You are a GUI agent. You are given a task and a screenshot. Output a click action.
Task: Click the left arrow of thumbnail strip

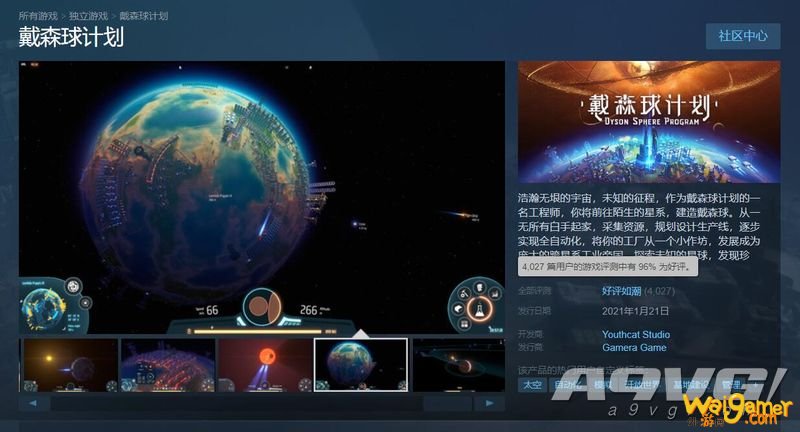click(34, 403)
